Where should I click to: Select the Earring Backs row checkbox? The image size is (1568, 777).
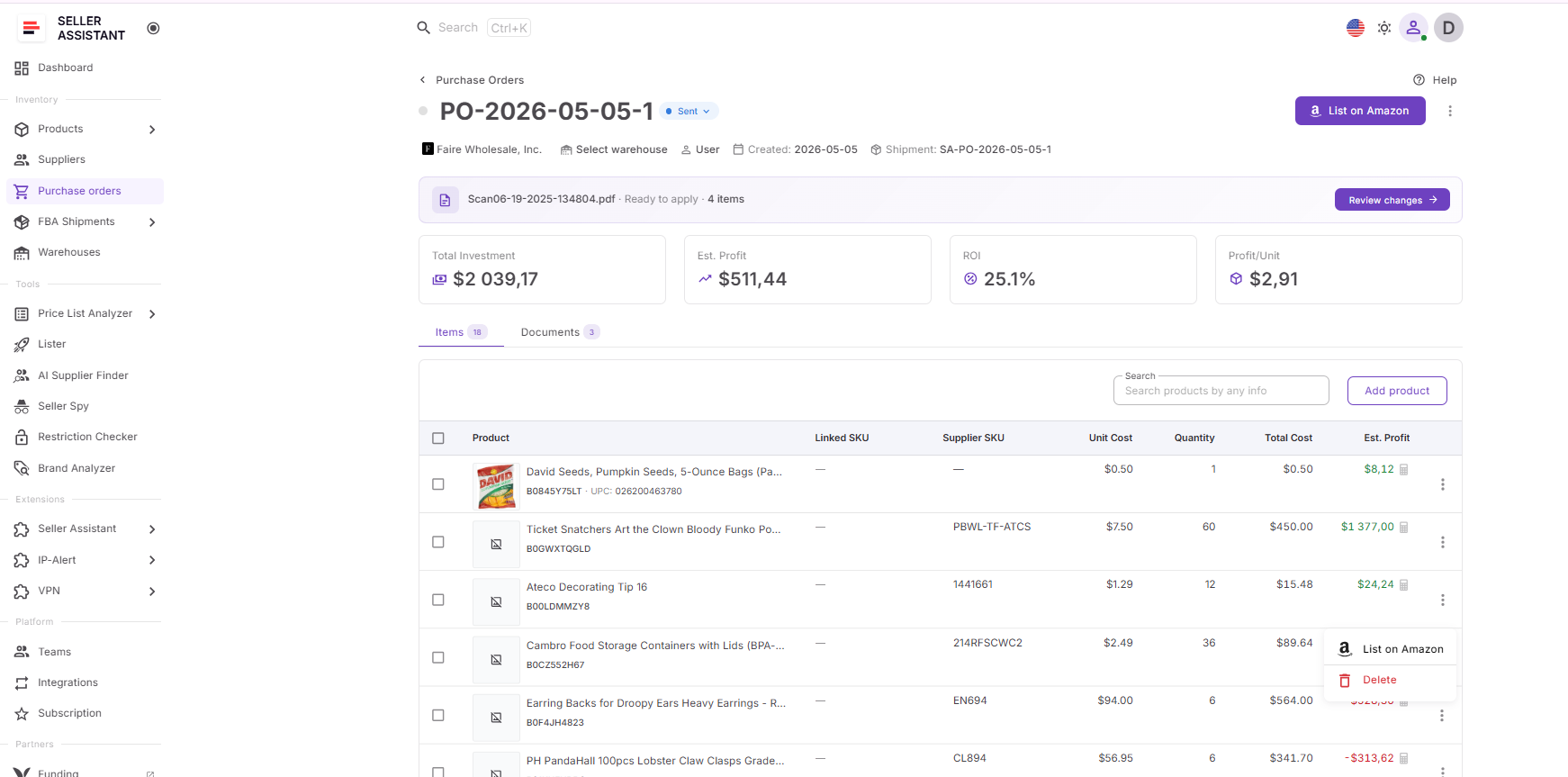point(438,715)
